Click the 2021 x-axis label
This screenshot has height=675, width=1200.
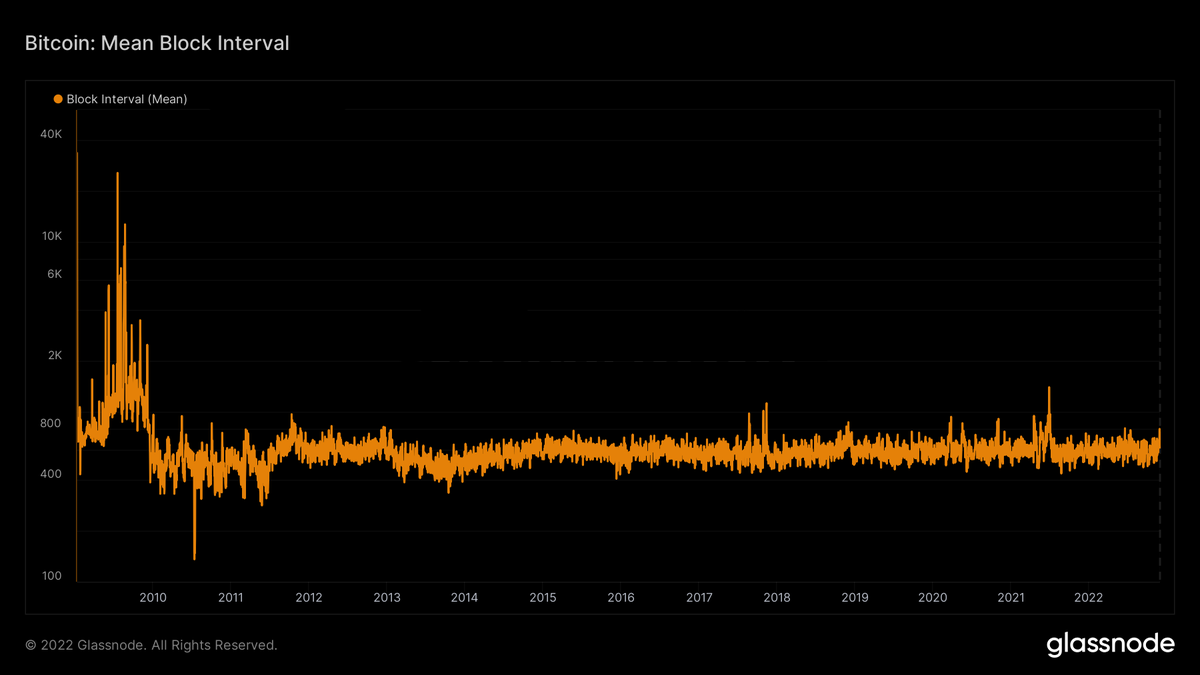[1011, 598]
